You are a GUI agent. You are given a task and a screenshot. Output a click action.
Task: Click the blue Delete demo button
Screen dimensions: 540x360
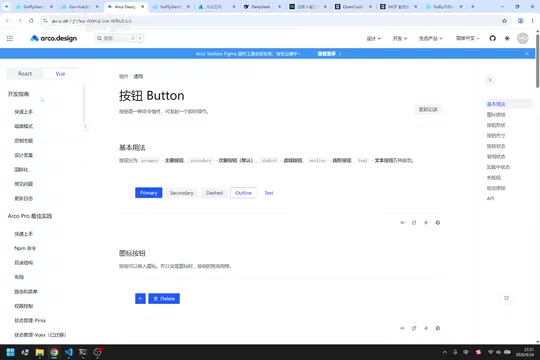pos(164,298)
